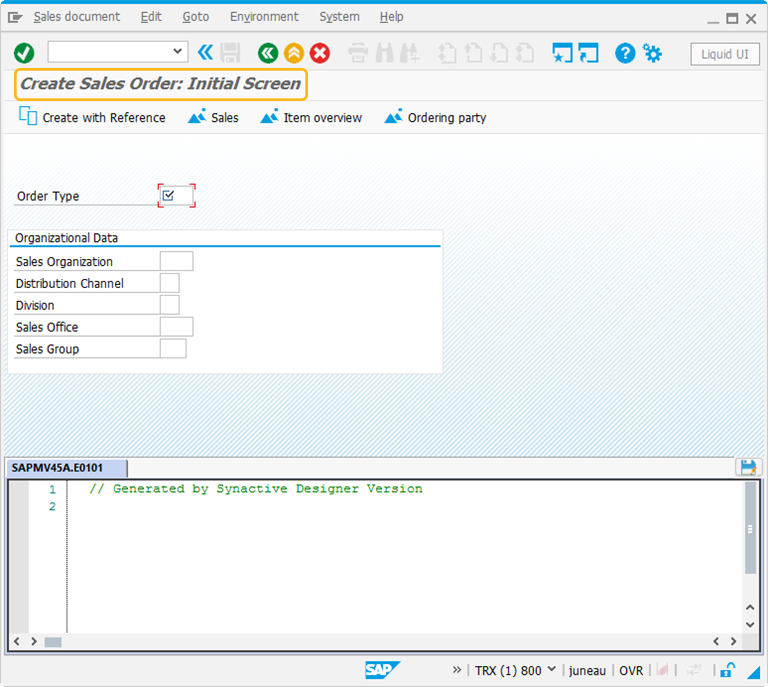
Task: Click the Create New Session icon
Action: pyautogui.click(x=562, y=53)
